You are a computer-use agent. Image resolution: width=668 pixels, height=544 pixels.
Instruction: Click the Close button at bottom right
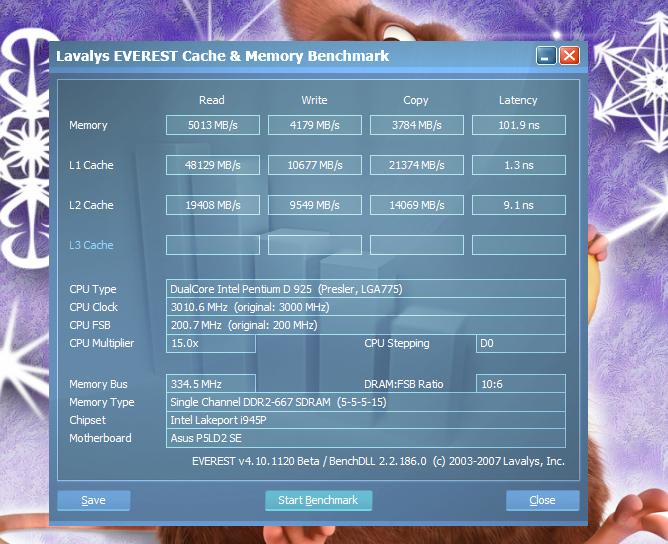(542, 500)
